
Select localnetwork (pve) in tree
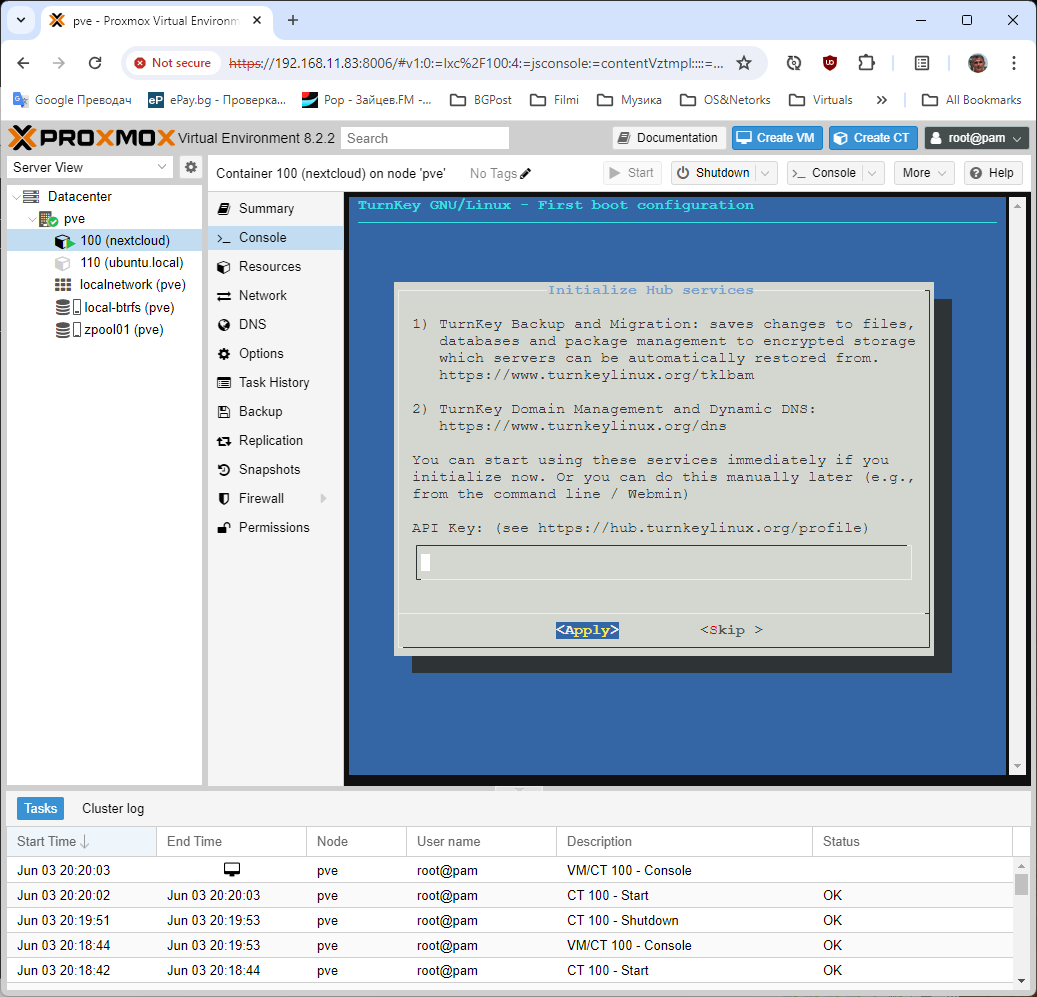[104, 285]
